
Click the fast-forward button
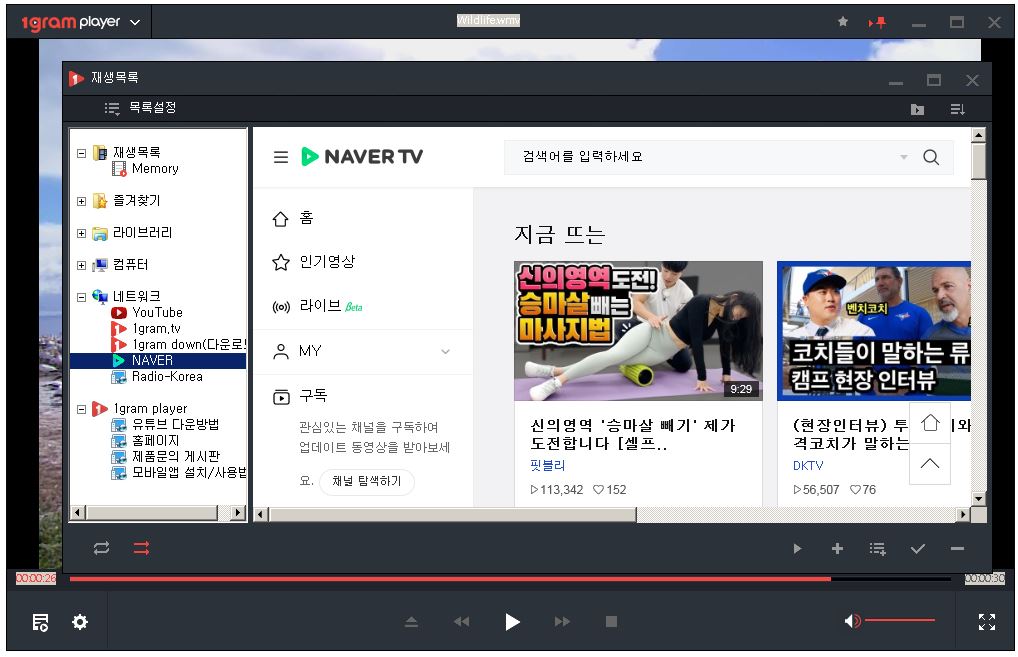pyautogui.click(x=562, y=622)
